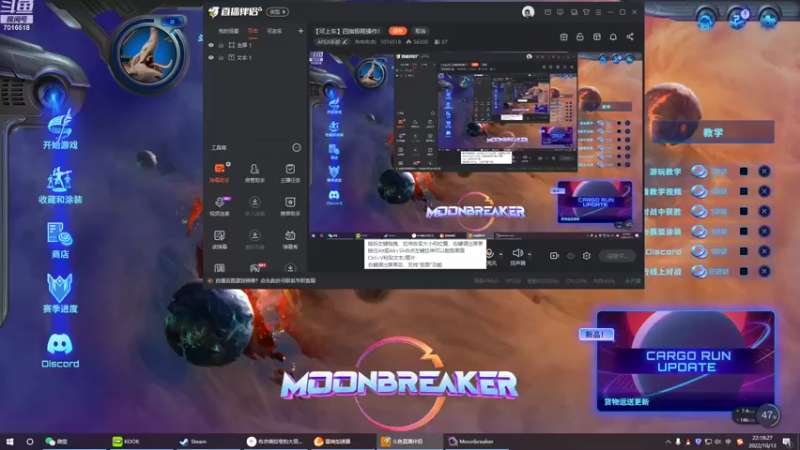The height and width of the screenshot is (450, 800).
Task: Open 主播任务 tool in 直播伴侣
Action: click(x=290, y=173)
